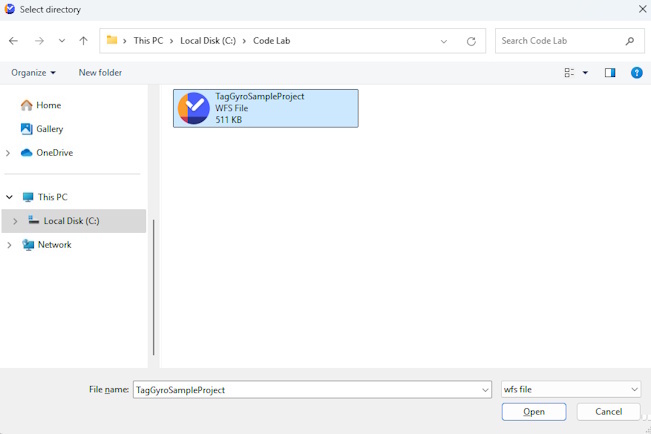Viewport: 651px width, 434px height.
Task: Click the Up one level arrow
Action: 83,41
